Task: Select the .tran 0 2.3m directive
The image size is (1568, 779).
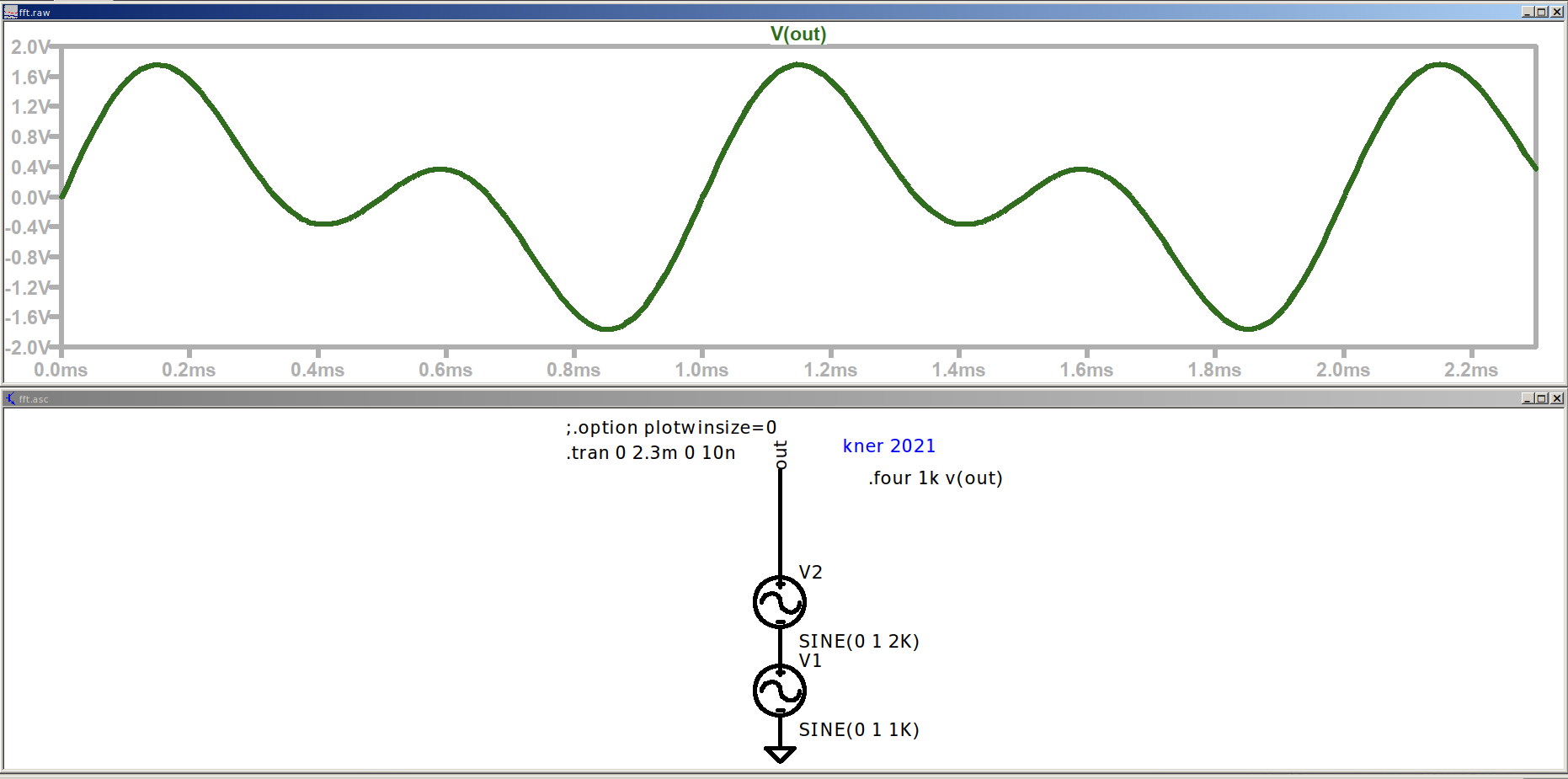Action: (651, 453)
